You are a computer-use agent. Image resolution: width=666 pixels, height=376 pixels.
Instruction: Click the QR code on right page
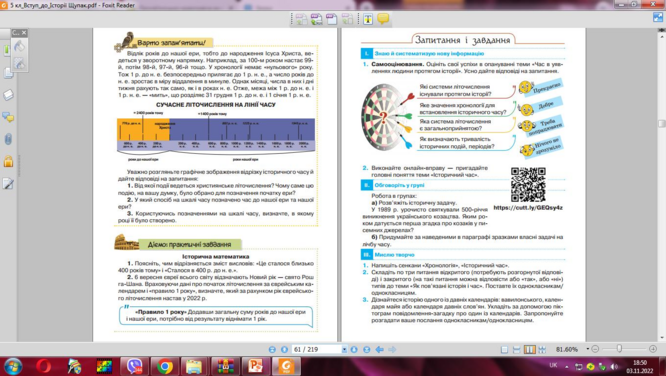pyautogui.click(x=528, y=184)
